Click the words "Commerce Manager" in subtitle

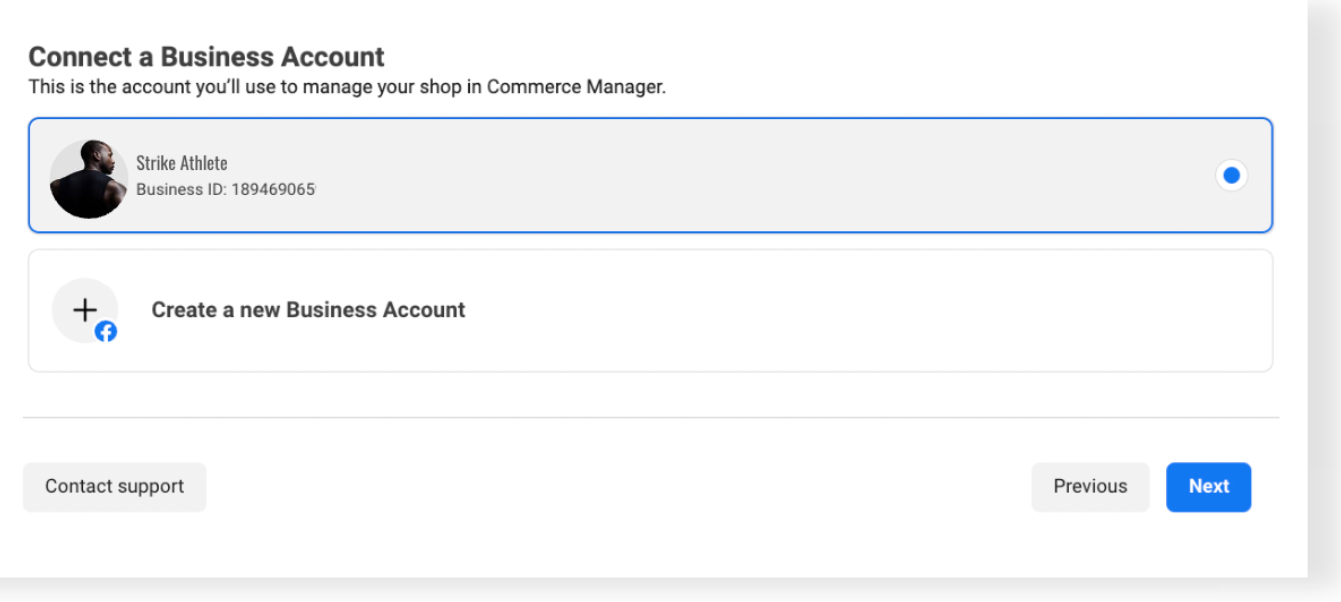coord(574,87)
